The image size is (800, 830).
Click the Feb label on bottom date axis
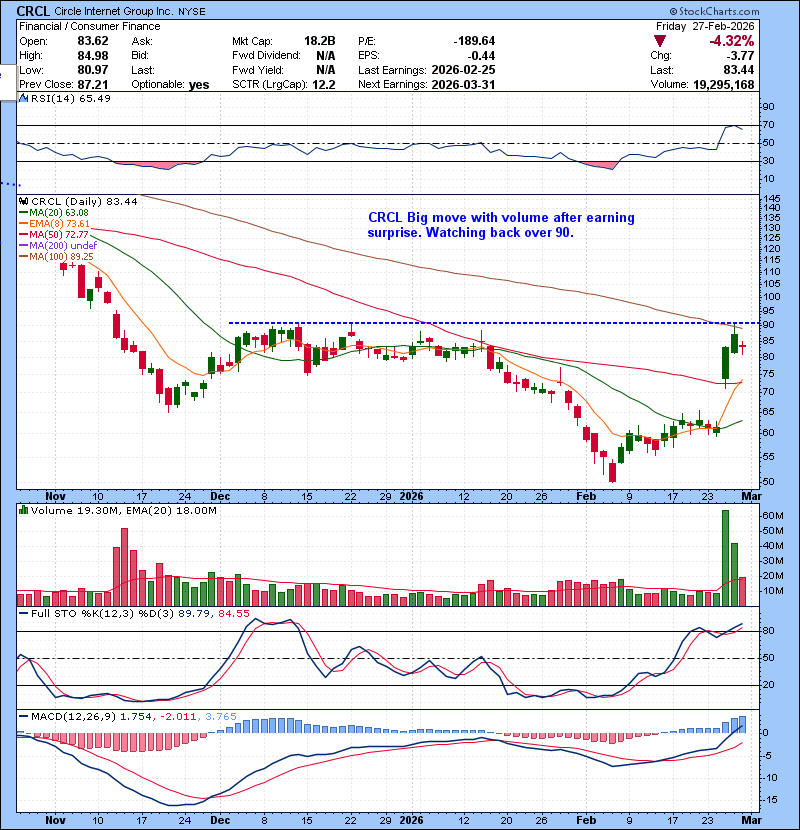click(x=586, y=820)
